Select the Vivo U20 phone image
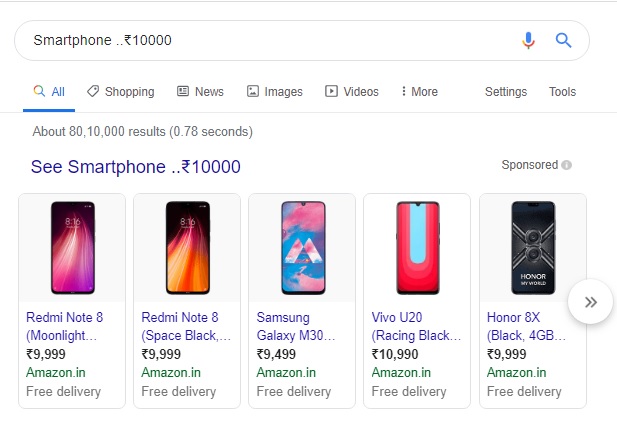Viewport: 617px width, 425px height. (x=417, y=248)
